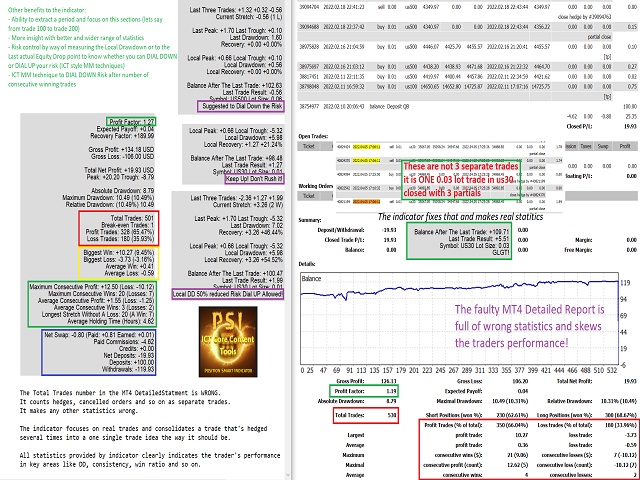Select 'Last Three Trades: +1.32 +0.32 -0.56'
This screenshot has width=640, height=480.
(x=236, y=10)
